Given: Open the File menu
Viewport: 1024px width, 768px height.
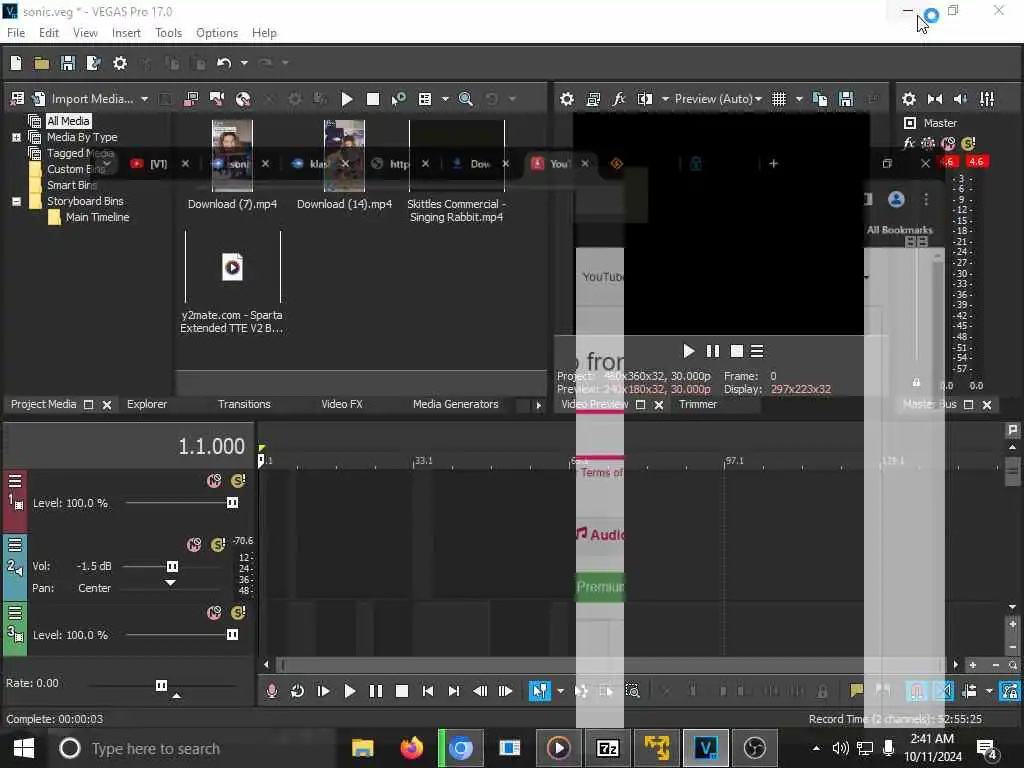Looking at the screenshot, I should tap(16, 33).
